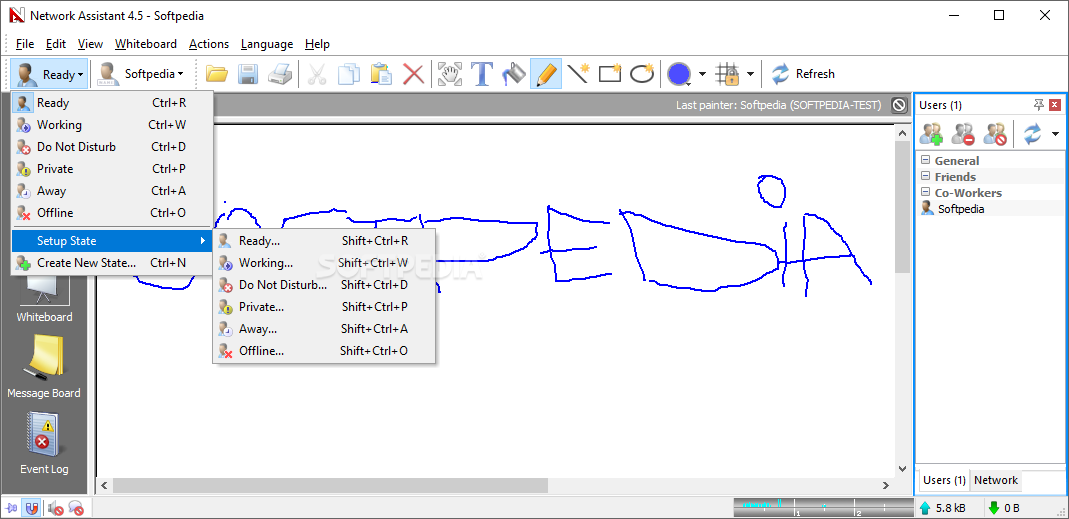Click the Remove user icon in Users panel
The width and height of the screenshot is (1069, 519).
[963, 133]
